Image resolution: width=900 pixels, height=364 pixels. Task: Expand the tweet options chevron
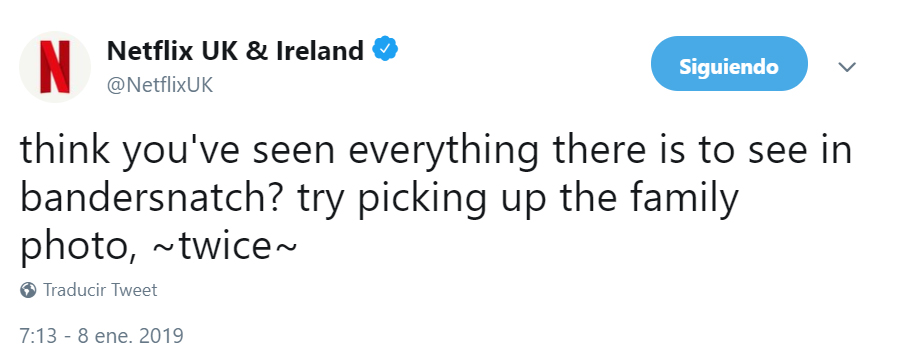pos(847,67)
